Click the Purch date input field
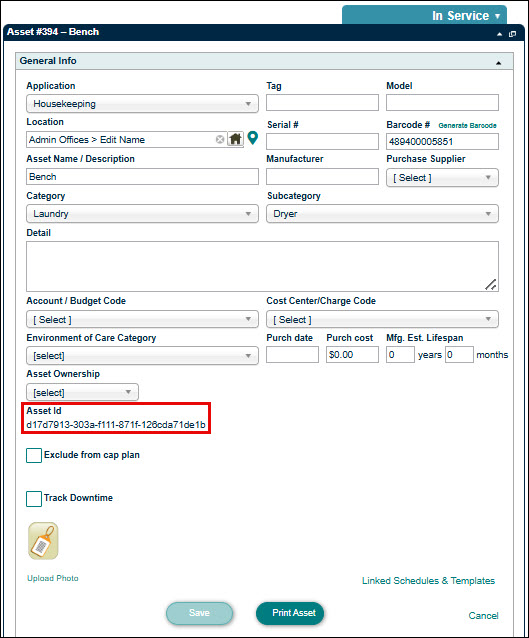Image resolution: width=529 pixels, height=638 pixels. 292,354
